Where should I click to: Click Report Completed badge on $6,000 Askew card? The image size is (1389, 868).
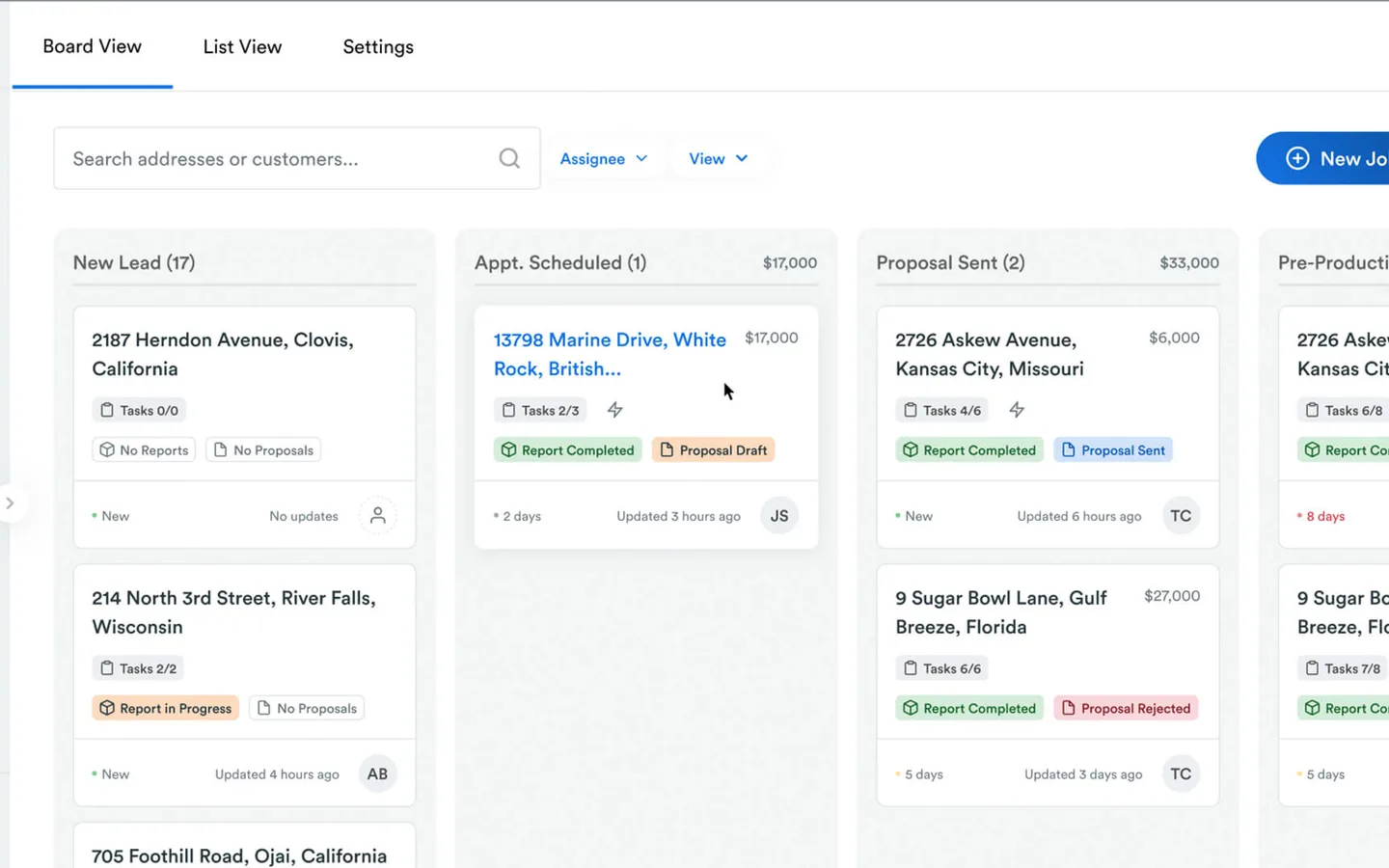[x=969, y=449]
